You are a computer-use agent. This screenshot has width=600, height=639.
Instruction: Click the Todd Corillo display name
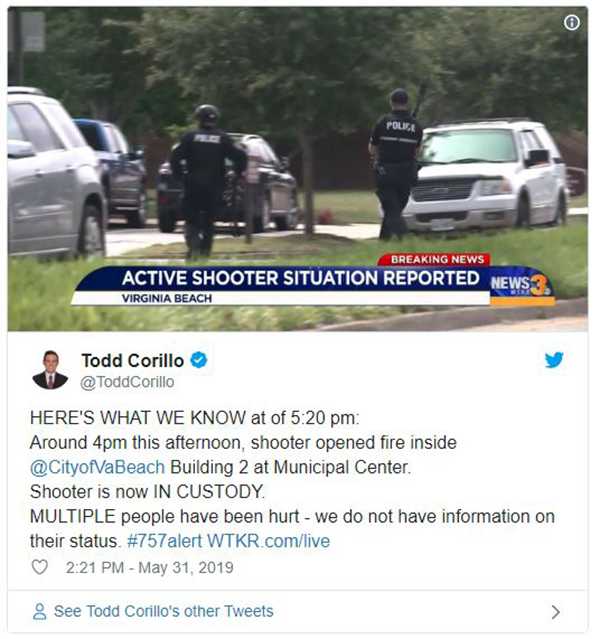(132, 361)
